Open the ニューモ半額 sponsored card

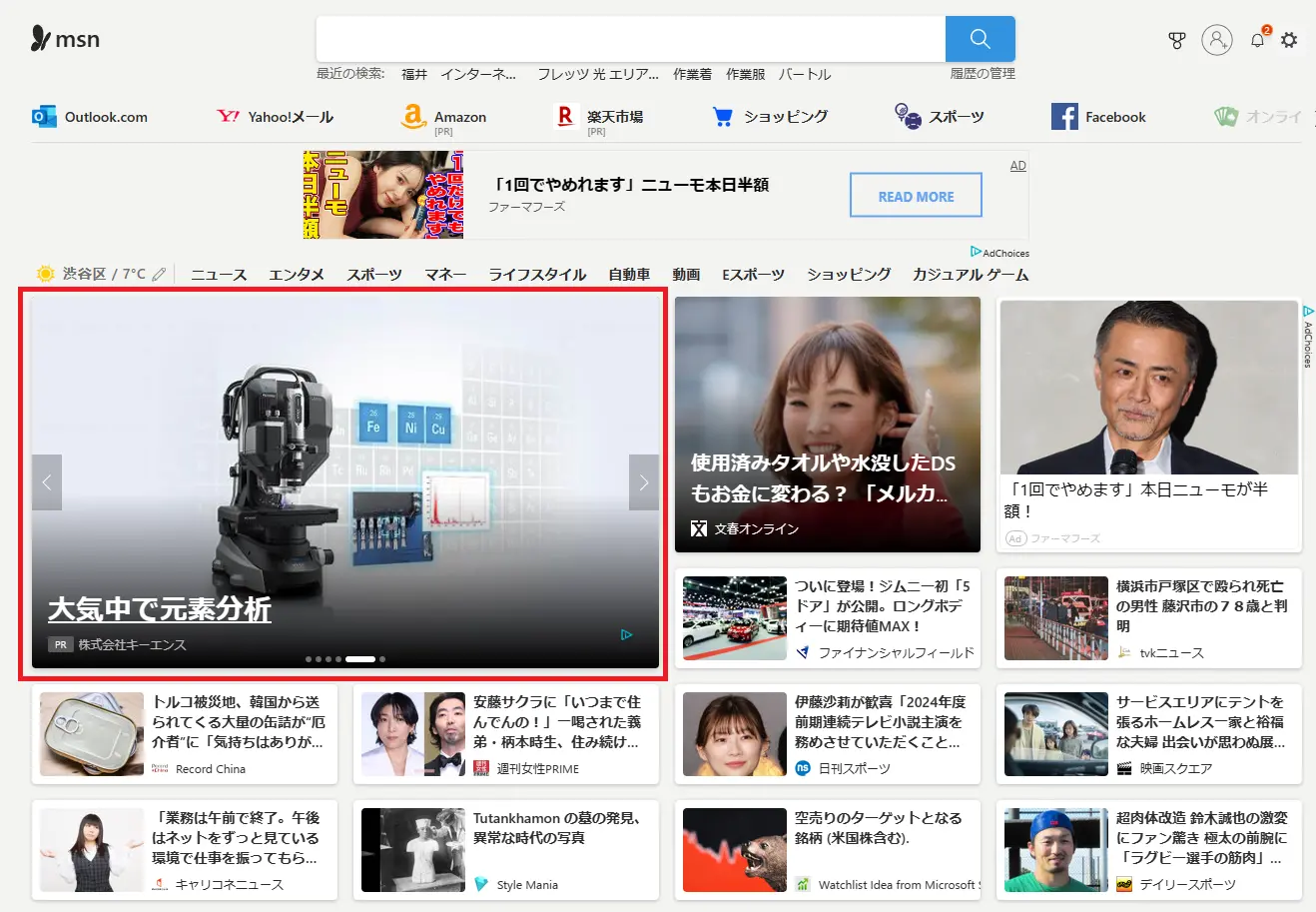coord(1149,425)
